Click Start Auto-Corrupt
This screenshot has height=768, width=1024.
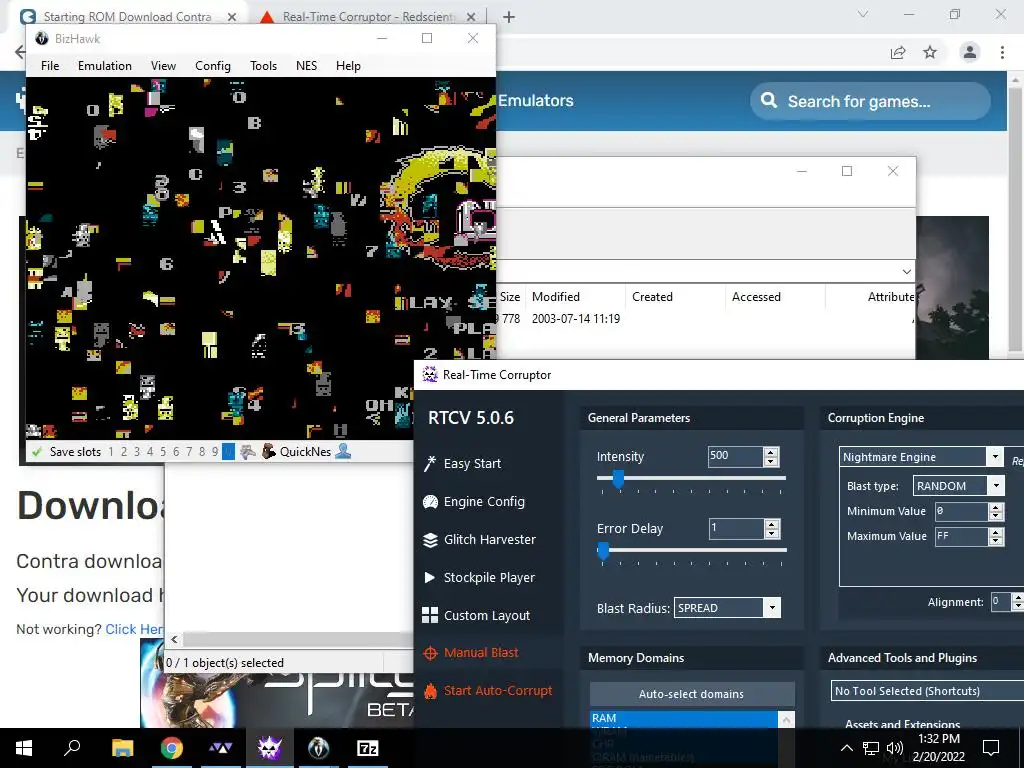click(x=487, y=690)
